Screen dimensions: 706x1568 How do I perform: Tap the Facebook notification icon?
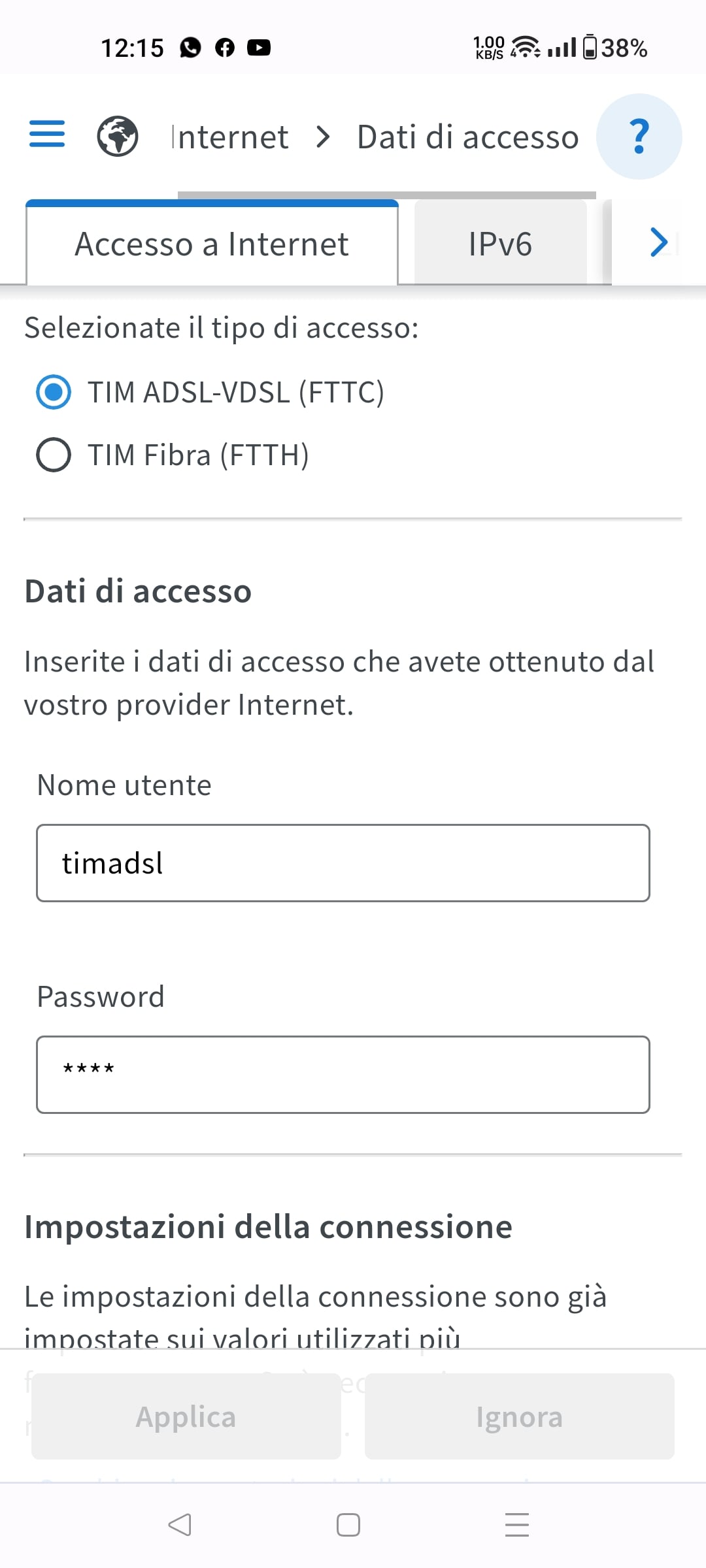coord(225,48)
